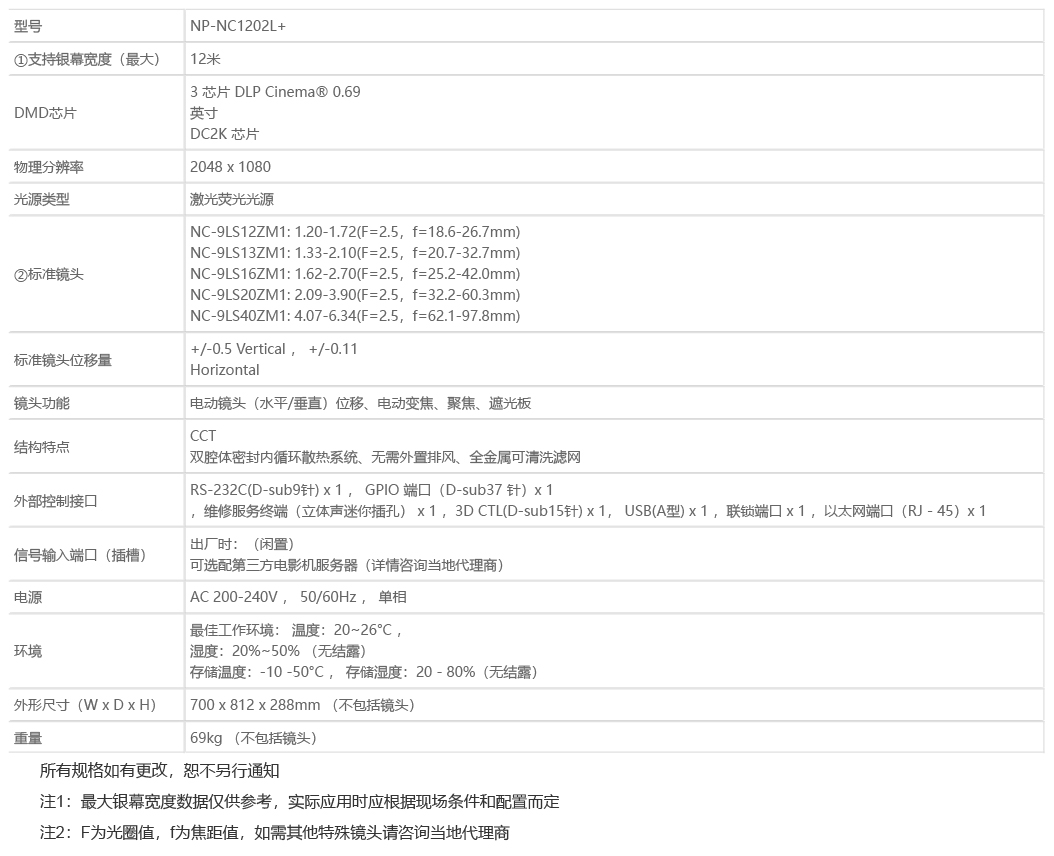Click the NC-9LS40ZM1 lens specification line
The width and height of the screenshot is (1054, 856).
click(x=355, y=316)
